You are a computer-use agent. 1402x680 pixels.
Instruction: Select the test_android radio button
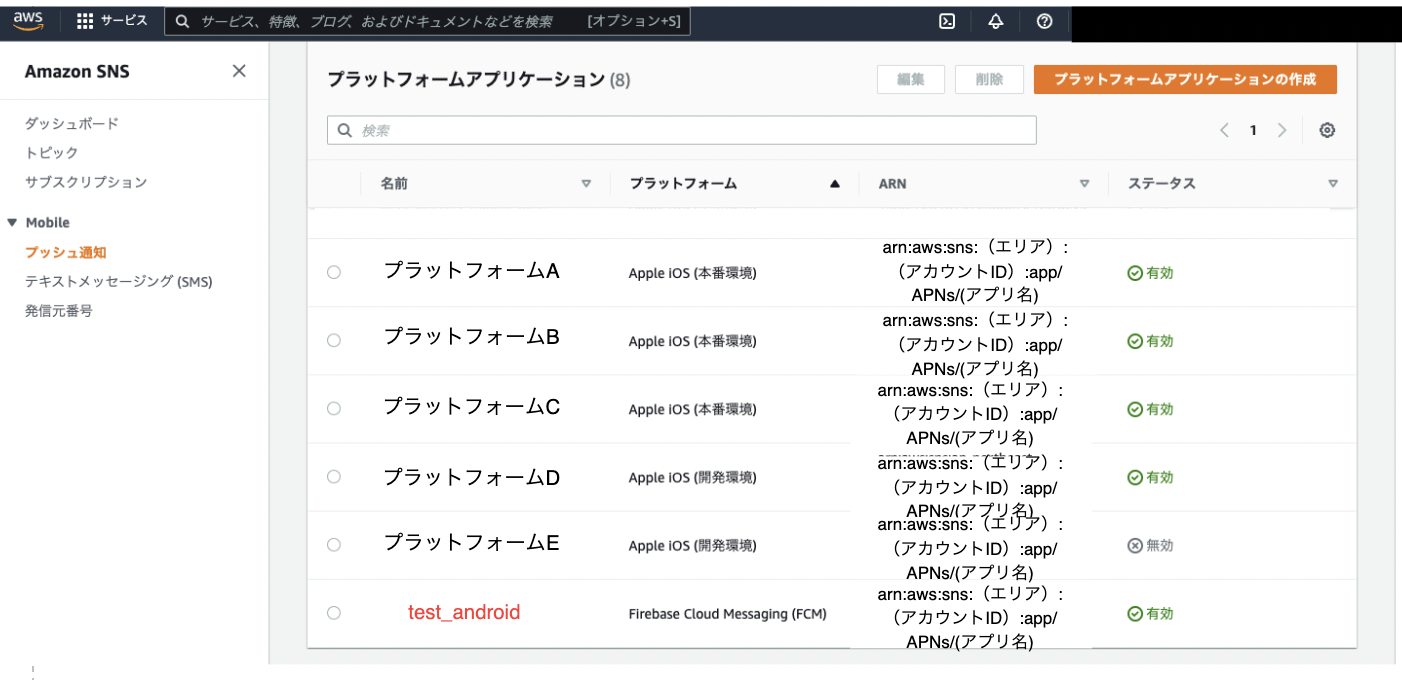coord(334,613)
